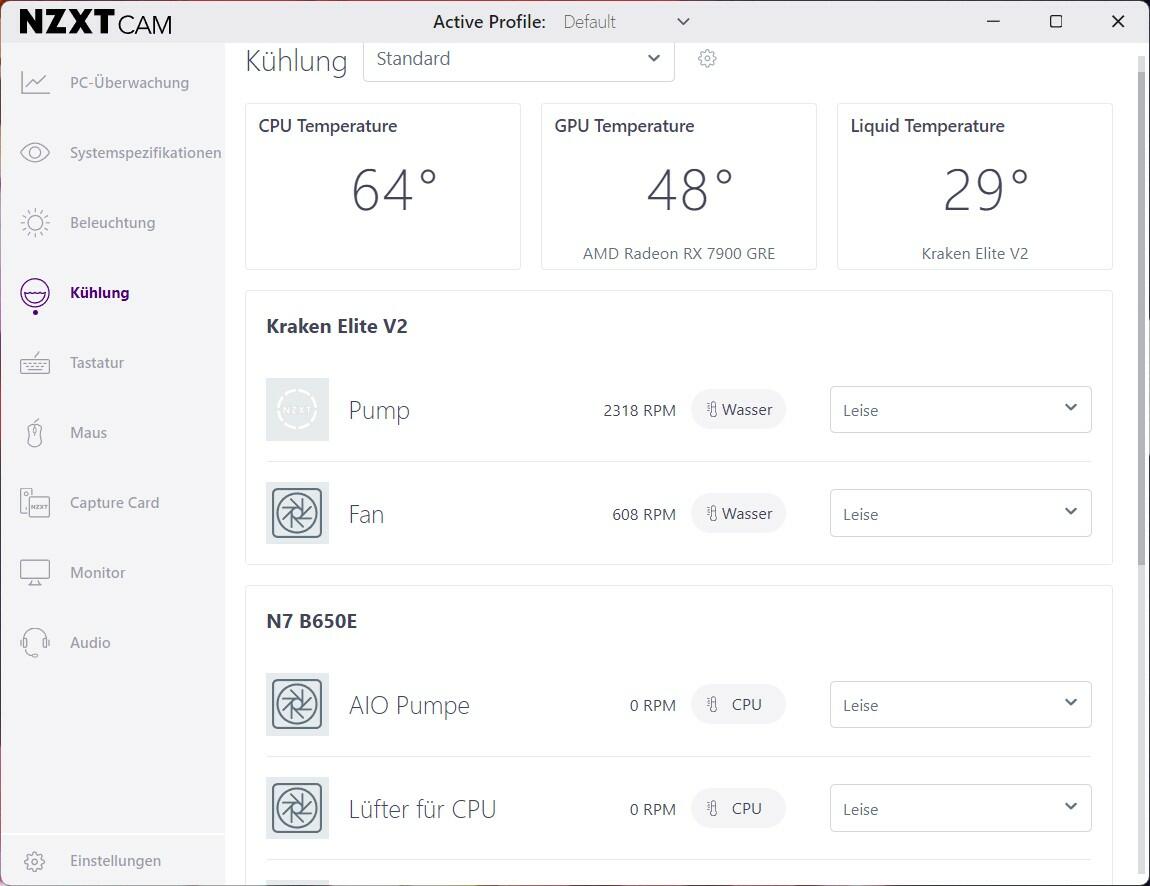
Task: Click the Kraken Elite V2 label under Liquid Temperature
Action: 975,254
